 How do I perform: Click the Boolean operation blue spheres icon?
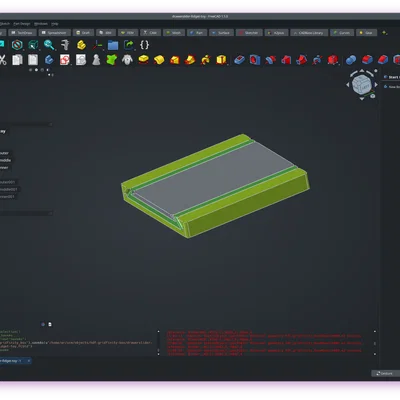pyautogui.click(x=351, y=60)
